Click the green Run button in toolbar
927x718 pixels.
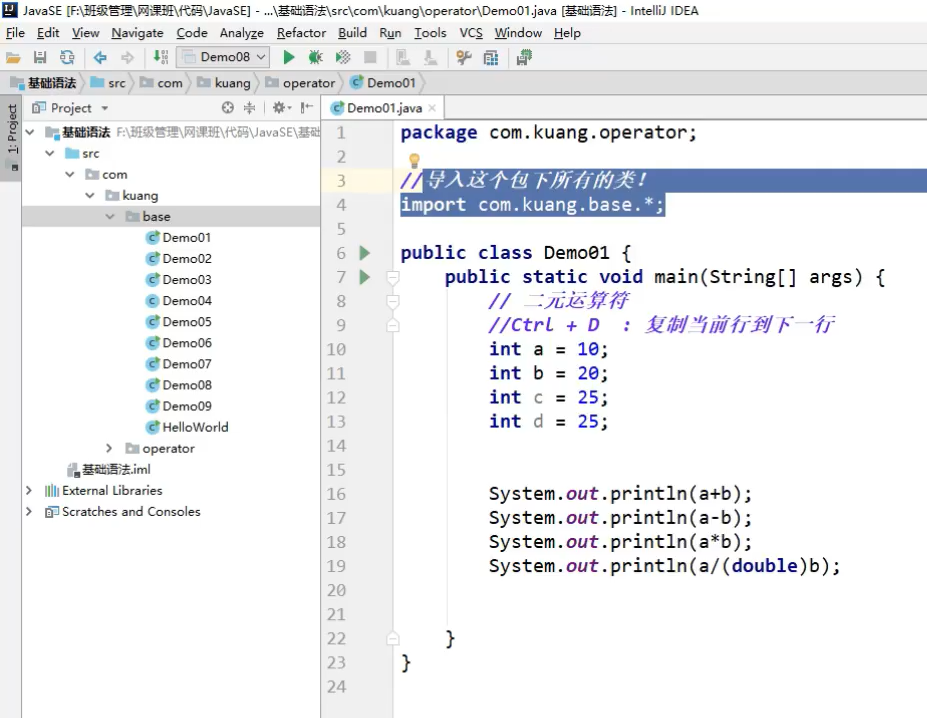click(x=289, y=58)
